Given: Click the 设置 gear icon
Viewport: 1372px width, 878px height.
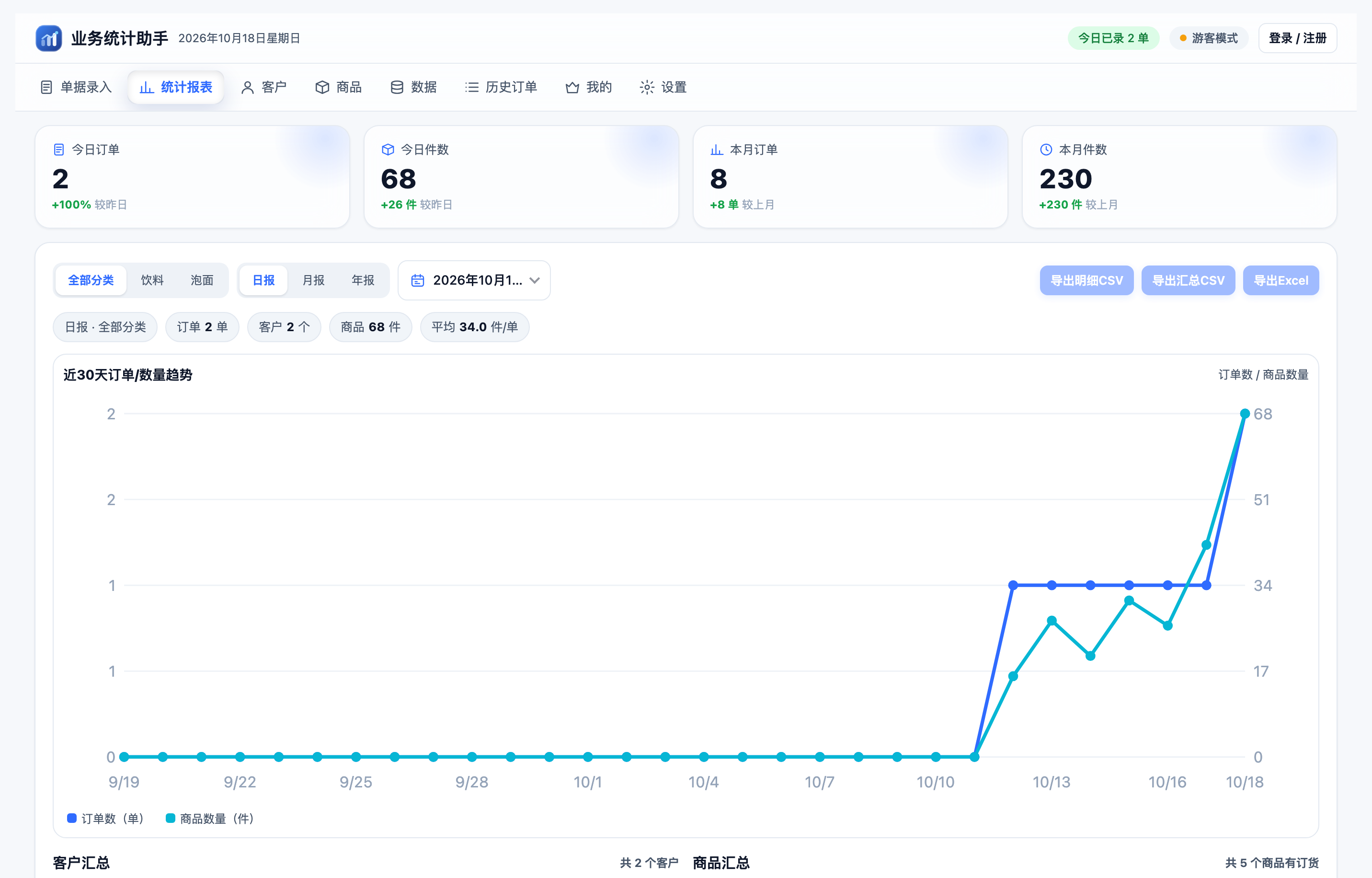Looking at the screenshot, I should click(647, 87).
